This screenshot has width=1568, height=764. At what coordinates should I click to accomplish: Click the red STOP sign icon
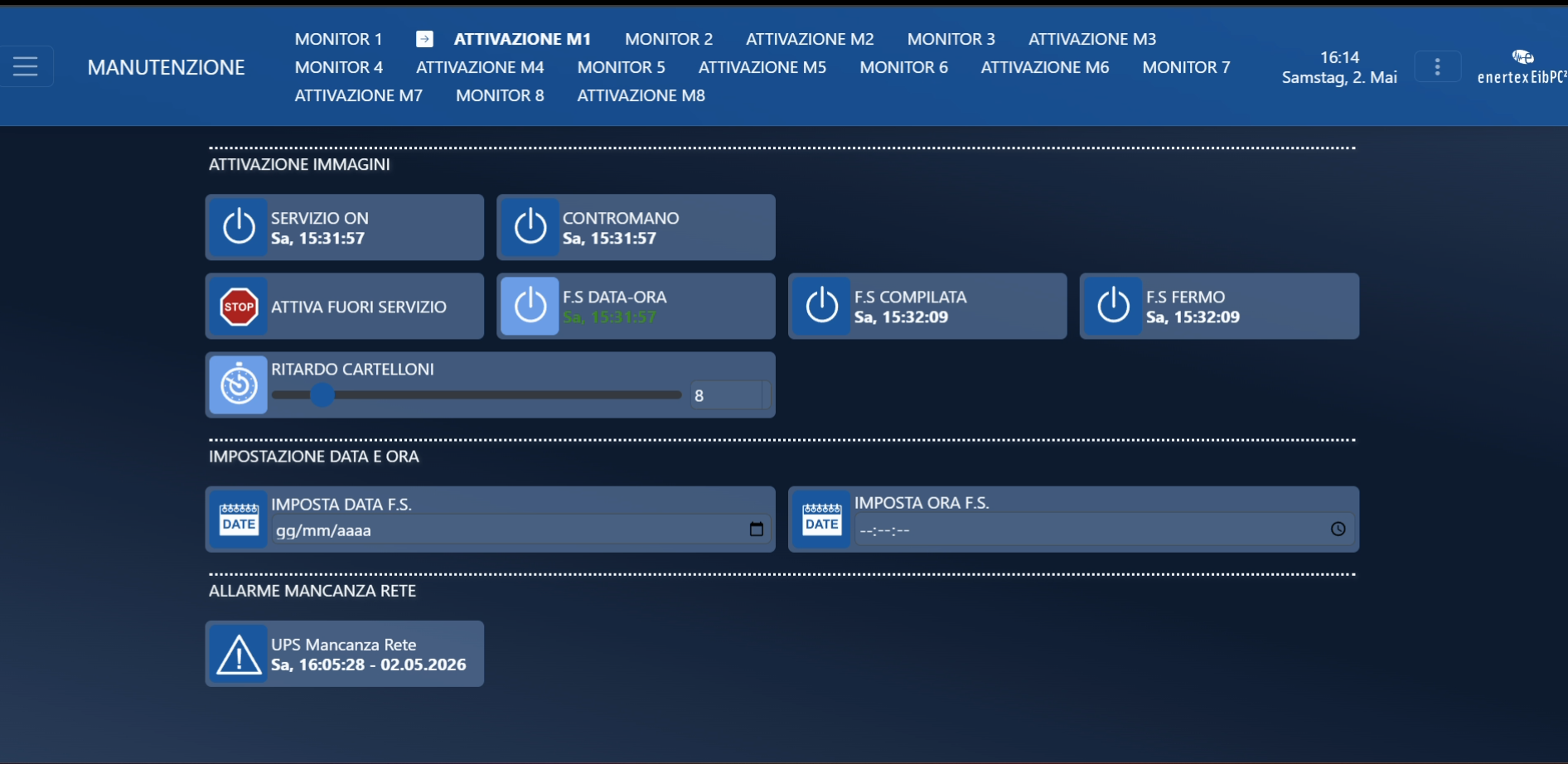[x=239, y=307]
